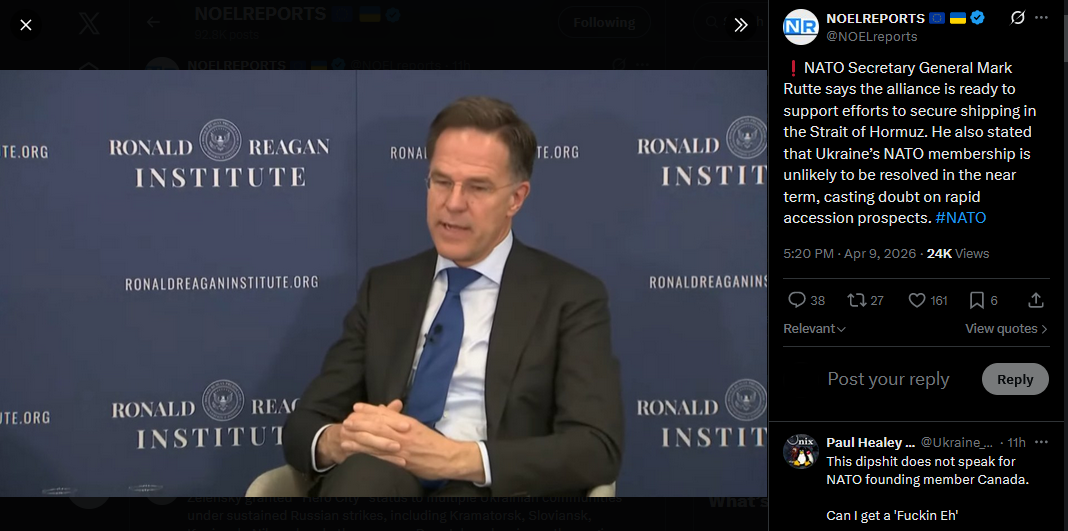Click the dimmed Following button in background
The height and width of the screenshot is (531, 1068).
click(x=604, y=22)
